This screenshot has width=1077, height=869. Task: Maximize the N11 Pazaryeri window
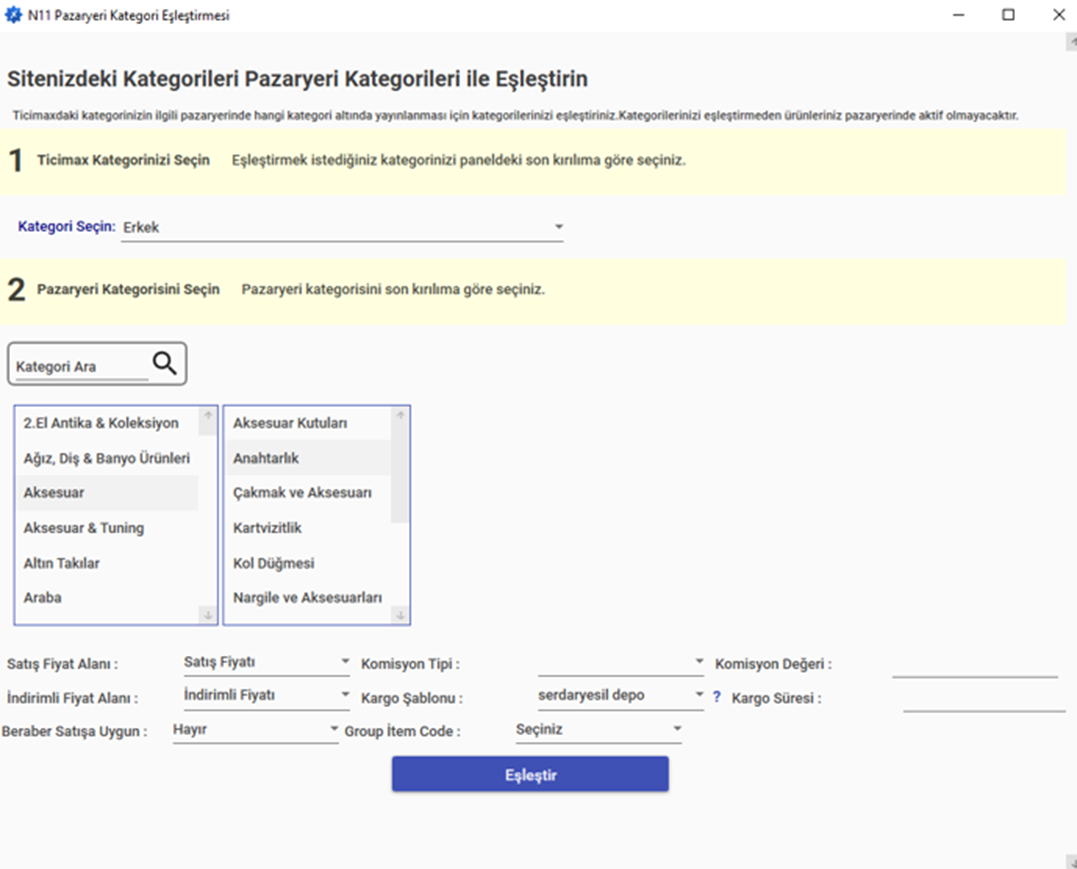pyautogui.click(x=1008, y=14)
